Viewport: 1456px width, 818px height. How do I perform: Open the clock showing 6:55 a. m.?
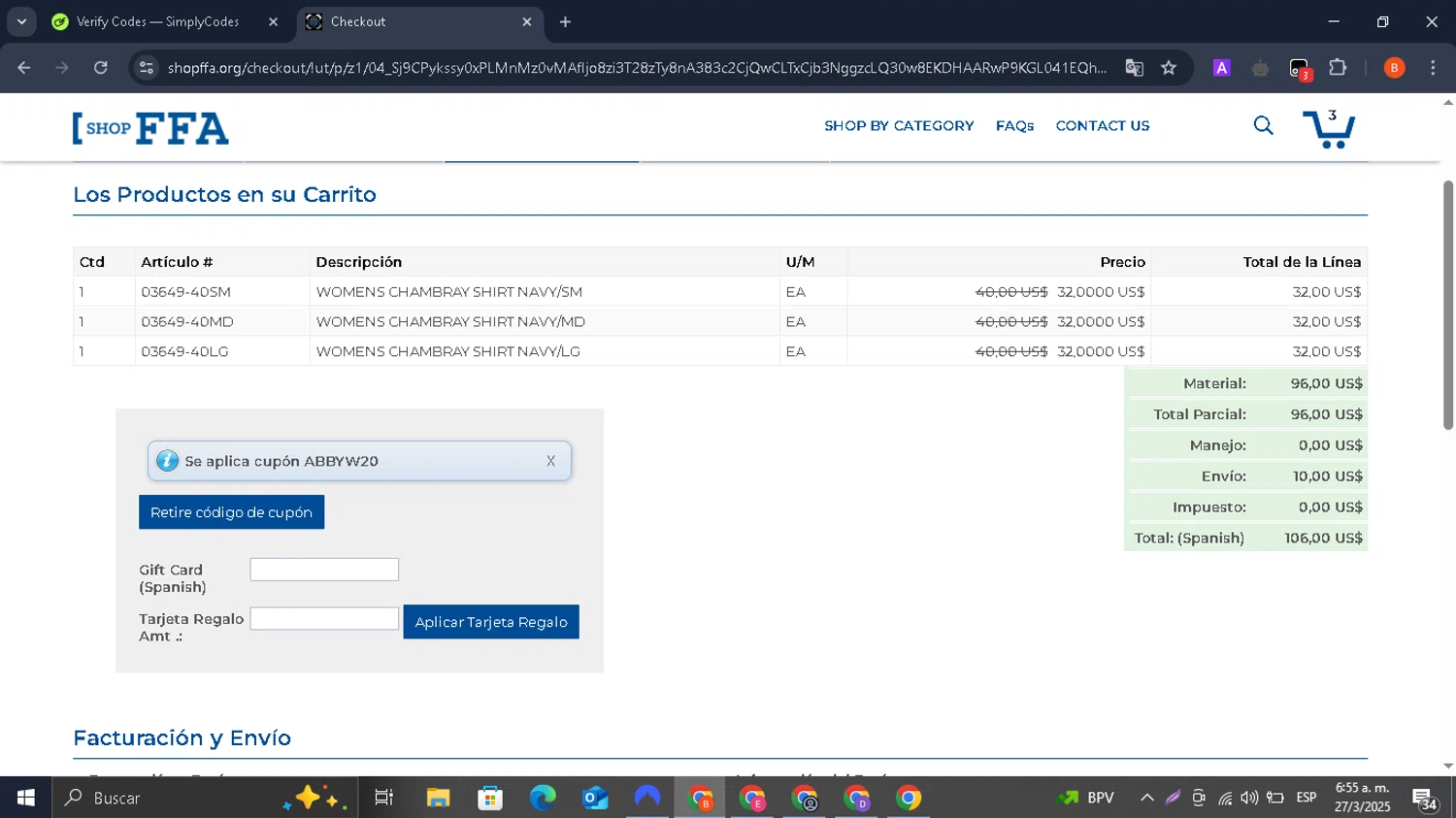1362,798
